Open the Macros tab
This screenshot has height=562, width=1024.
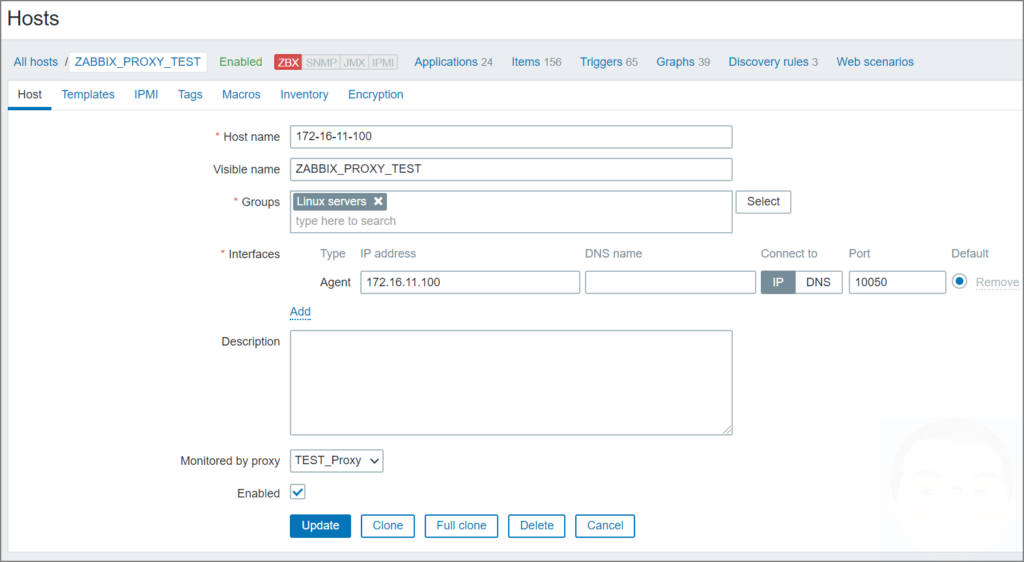[x=241, y=95]
